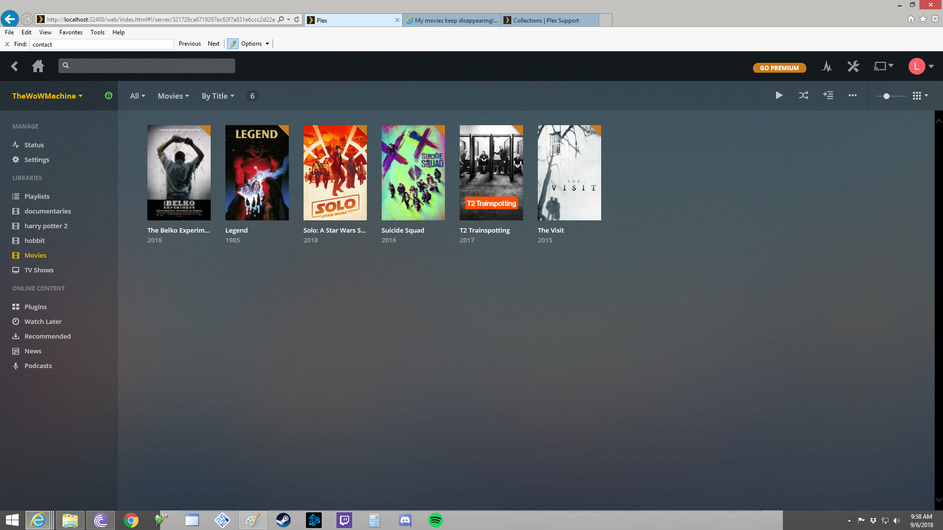Open the Suicide Squad poster
This screenshot has height=530, width=943.
click(x=413, y=173)
